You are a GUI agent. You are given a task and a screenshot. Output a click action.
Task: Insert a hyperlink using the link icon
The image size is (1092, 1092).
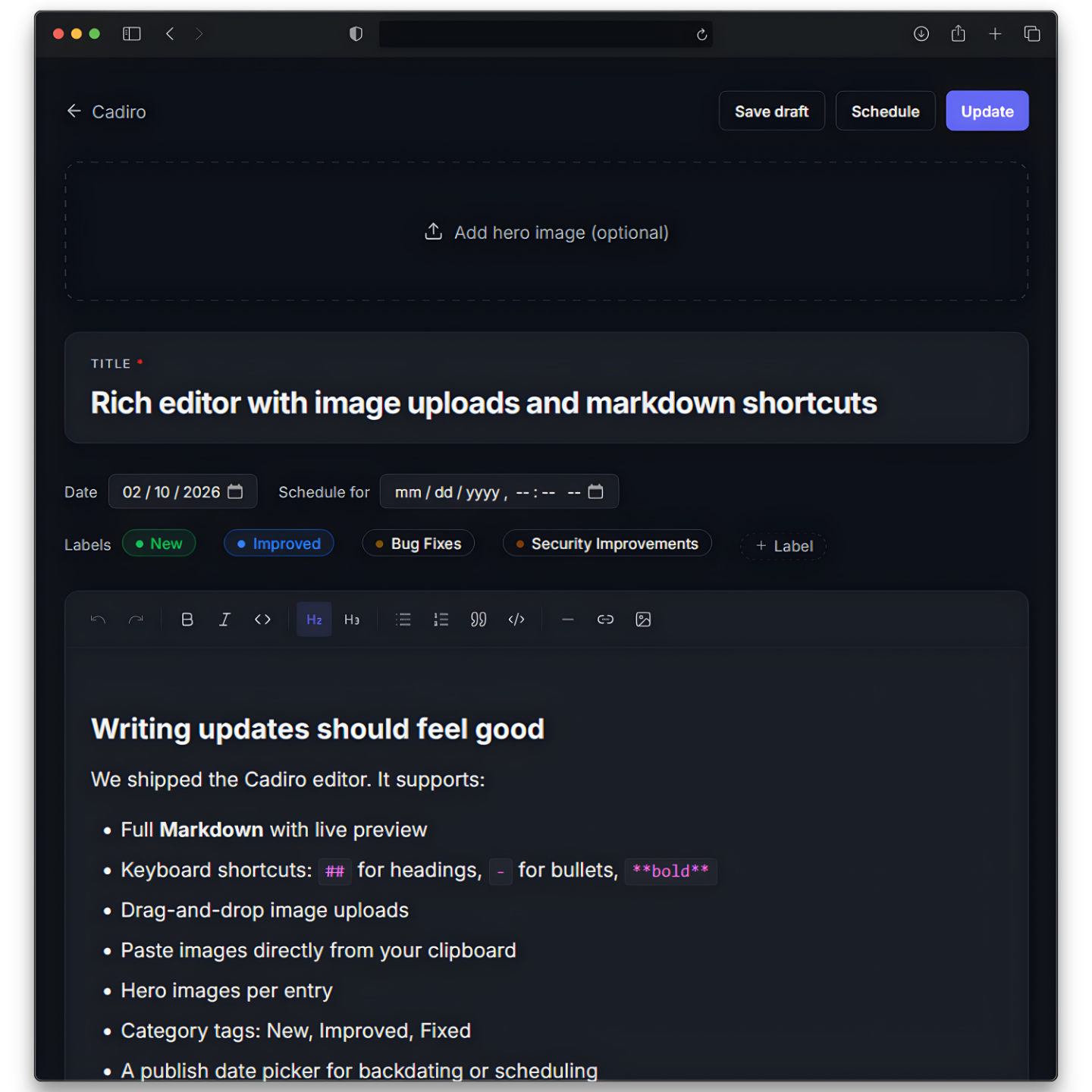[x=605, y=620]
